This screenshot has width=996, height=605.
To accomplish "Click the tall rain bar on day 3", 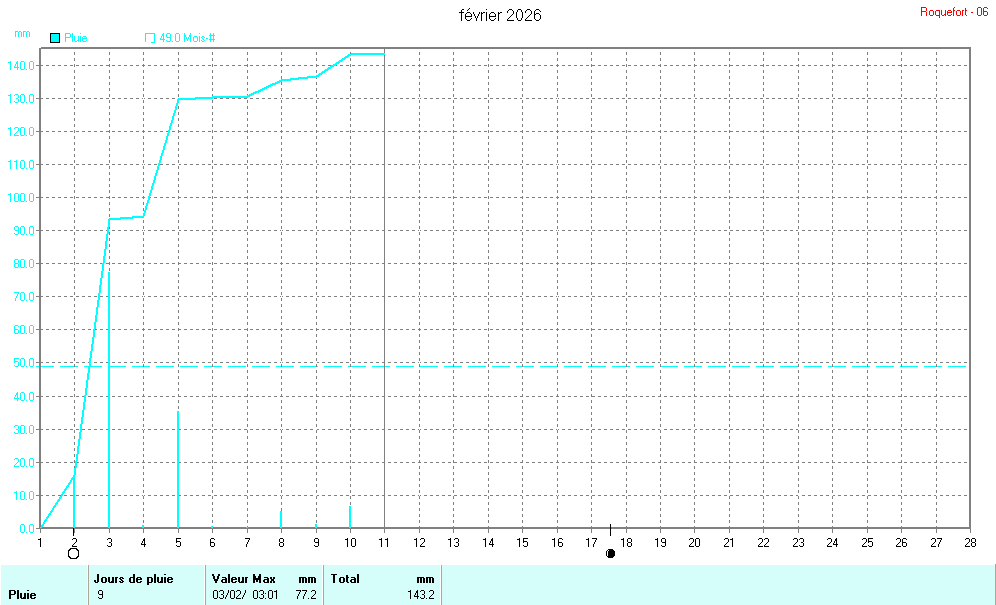I will pyautogui.click(x=109, y=400).
